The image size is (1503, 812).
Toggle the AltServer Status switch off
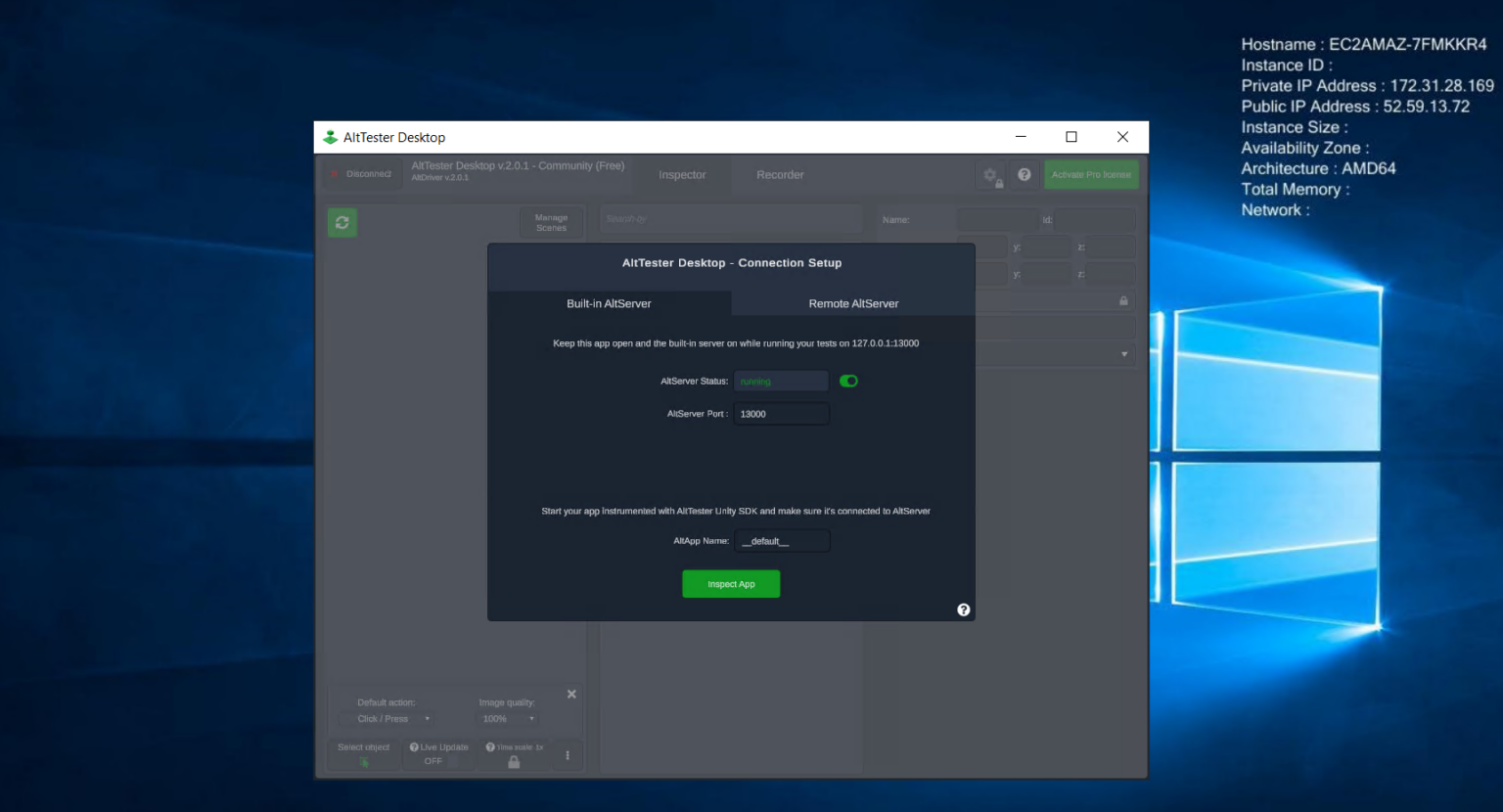(847, 381)
